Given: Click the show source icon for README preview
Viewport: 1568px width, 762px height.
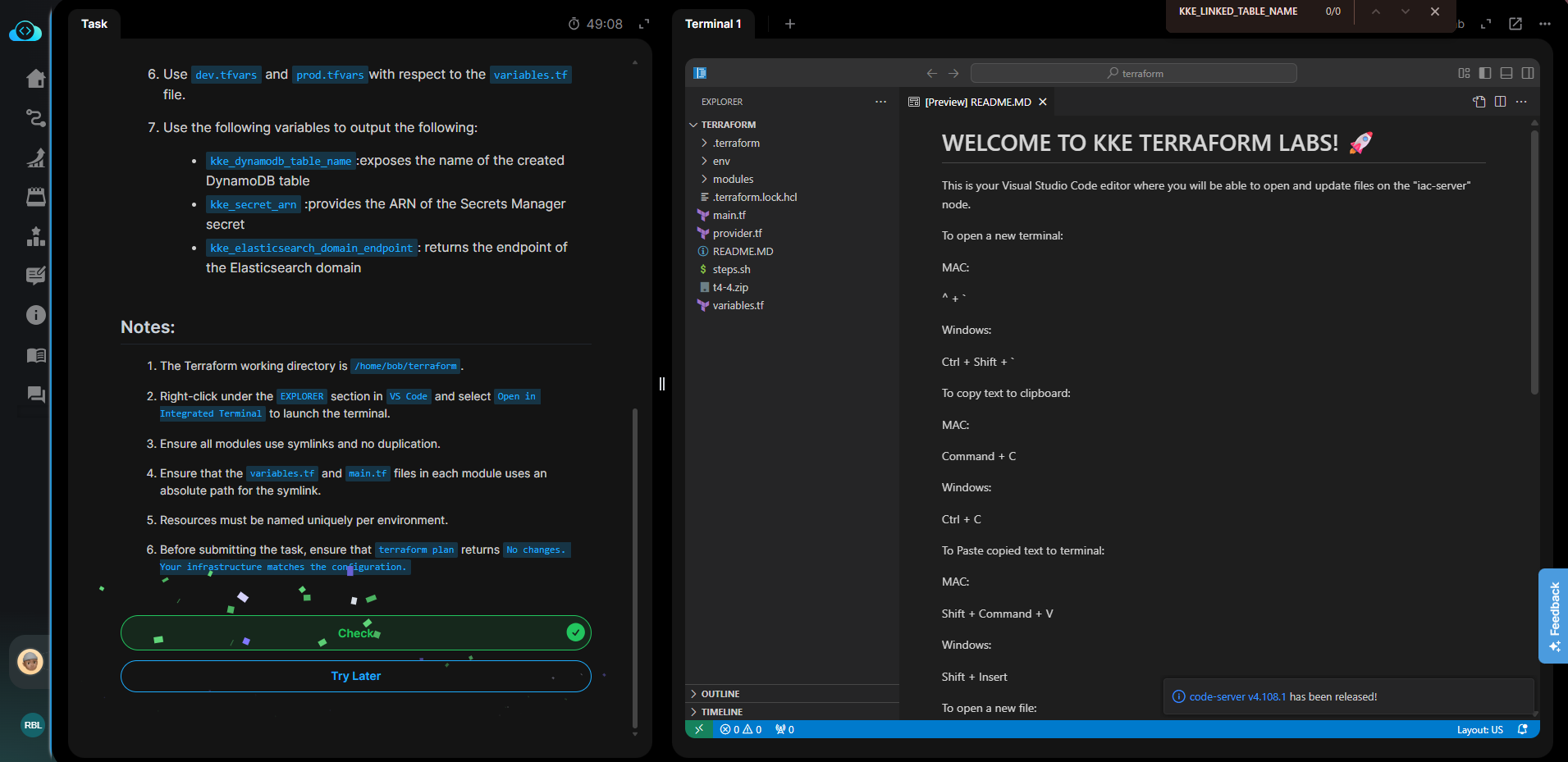Looking at the screenshot, I should [1479, 102].
